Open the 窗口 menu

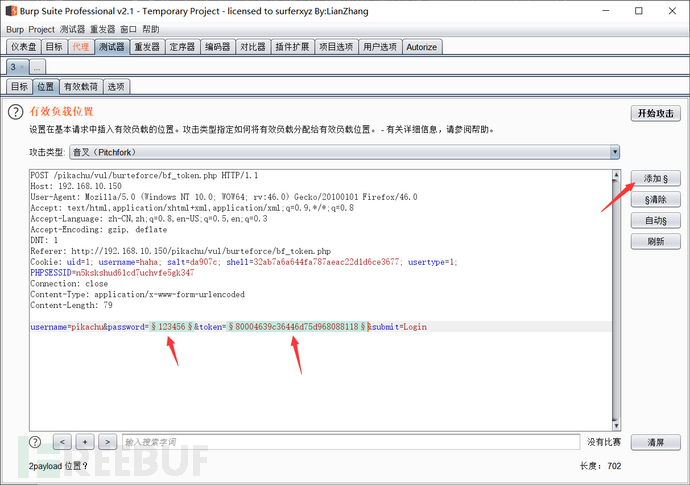(x=128, y=29)
